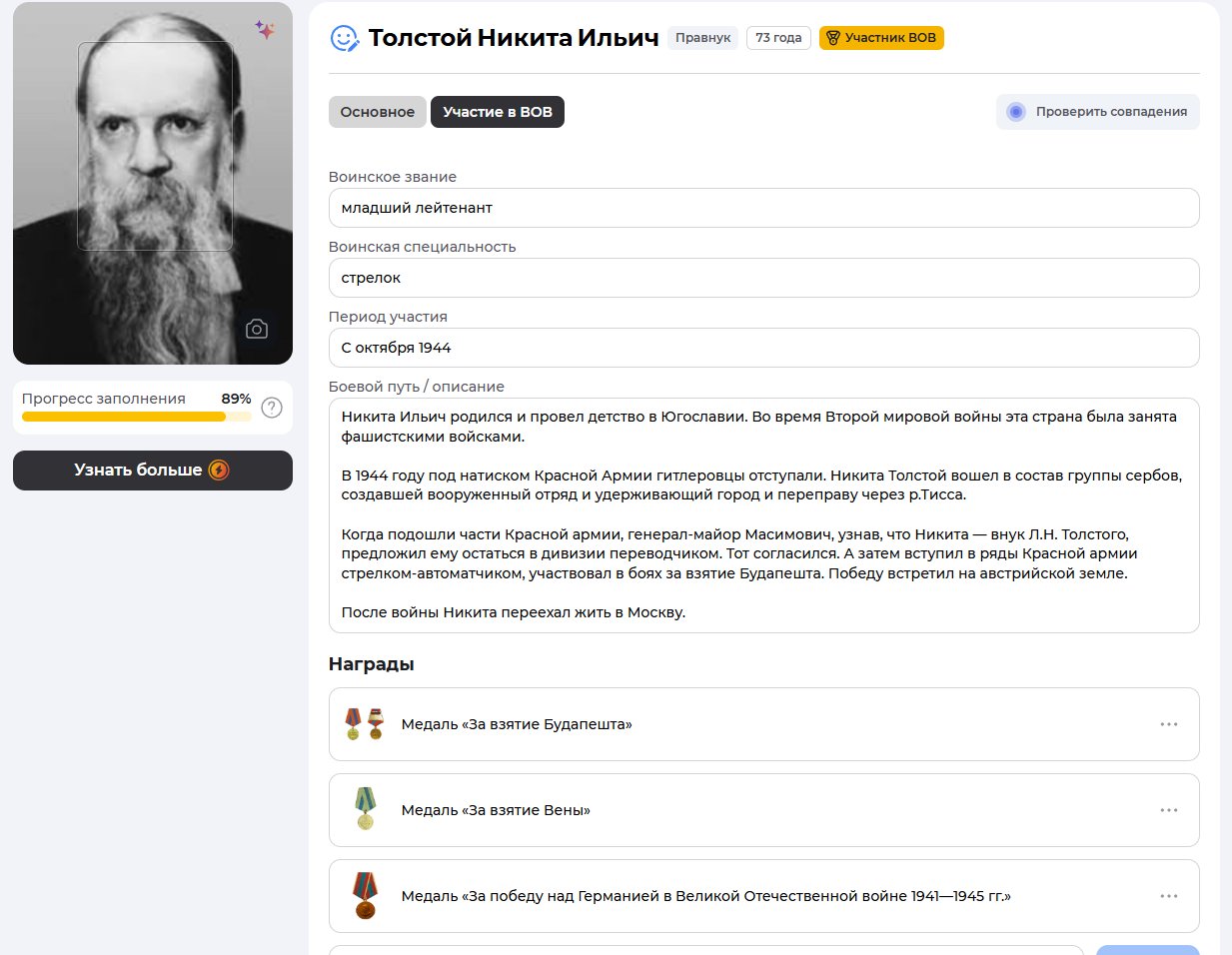The width and height of the screenshot is (1232, 955).
Task: Click the Проверить совпадения button
Action: (1097, 112)
